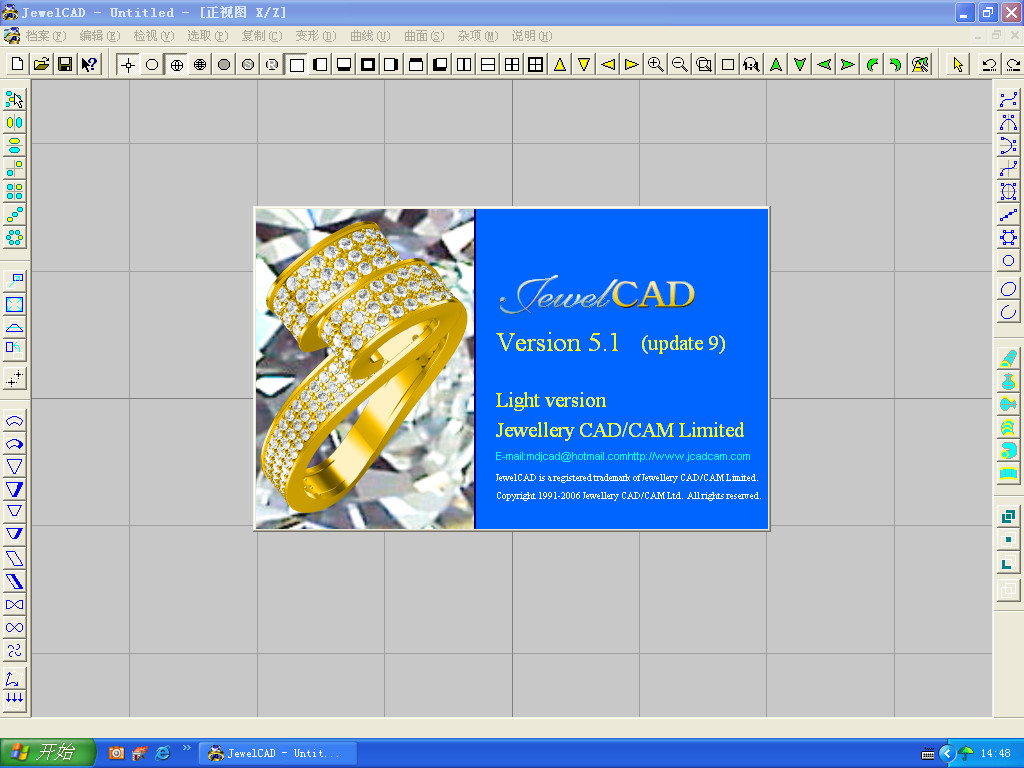
Task: Choose the straight line with points tool
Action: [x=1008, y=214]
